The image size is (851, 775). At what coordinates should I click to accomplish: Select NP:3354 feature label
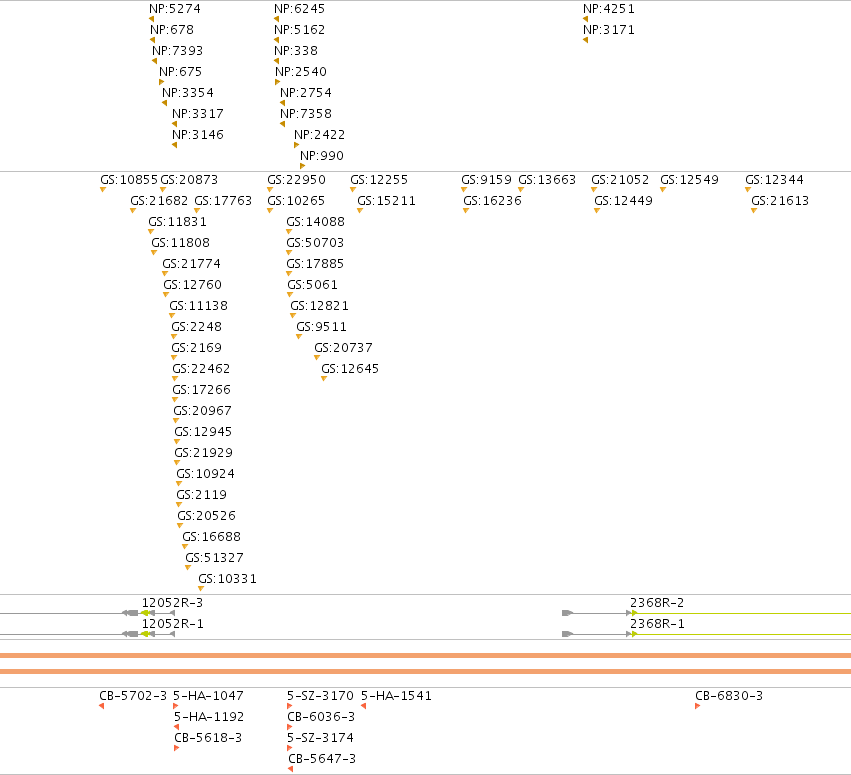pos(188,93)
